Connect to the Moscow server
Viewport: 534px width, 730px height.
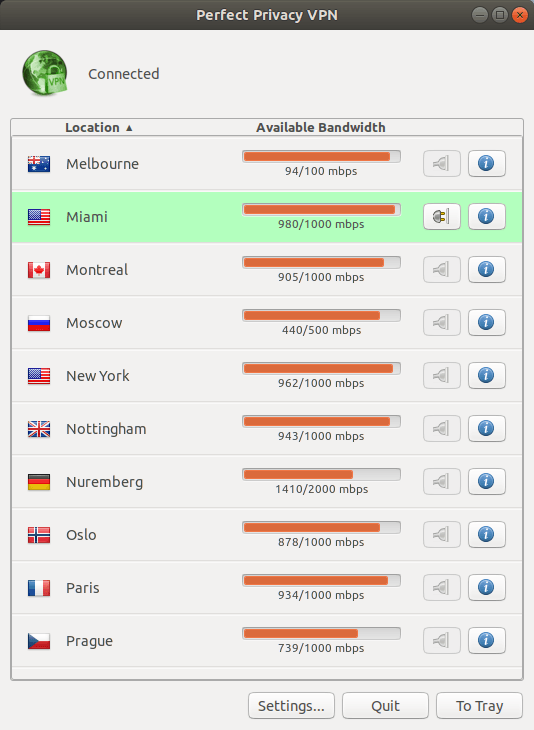pyautogui.click(x=442, y=323)
